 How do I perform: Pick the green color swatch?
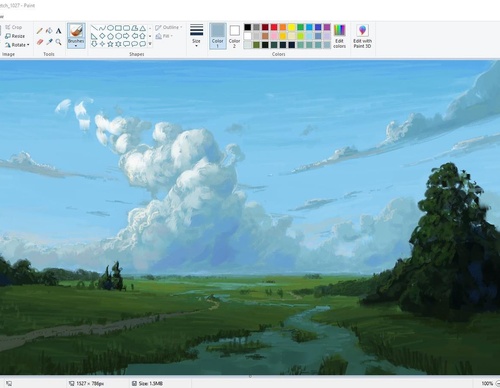point(301,27)
